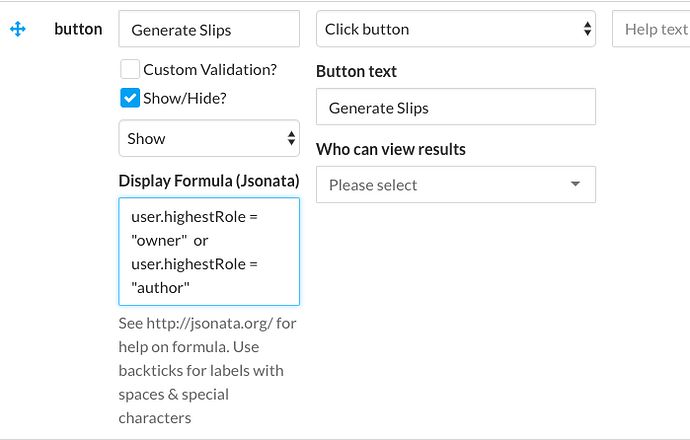Click the "Custom Validation?" label text

tap(210, 70)
